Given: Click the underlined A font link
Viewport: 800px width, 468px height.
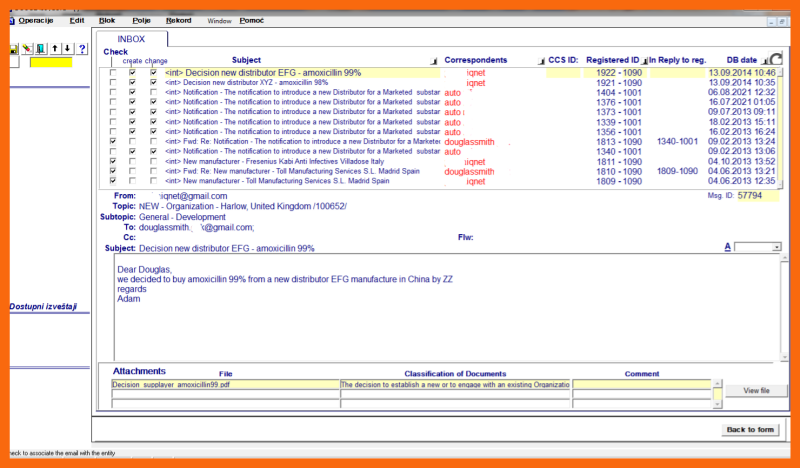Looking at the screenshot, I should point(728,247).
